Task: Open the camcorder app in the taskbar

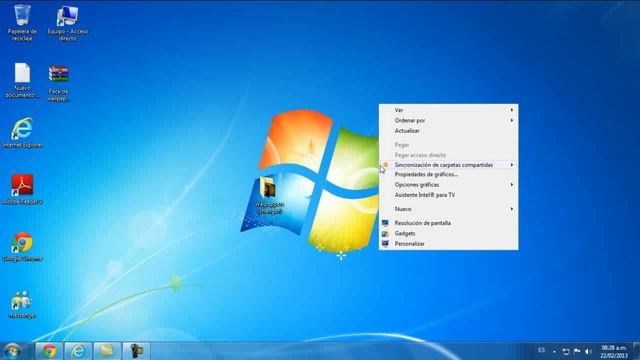Action: point(136,351)
